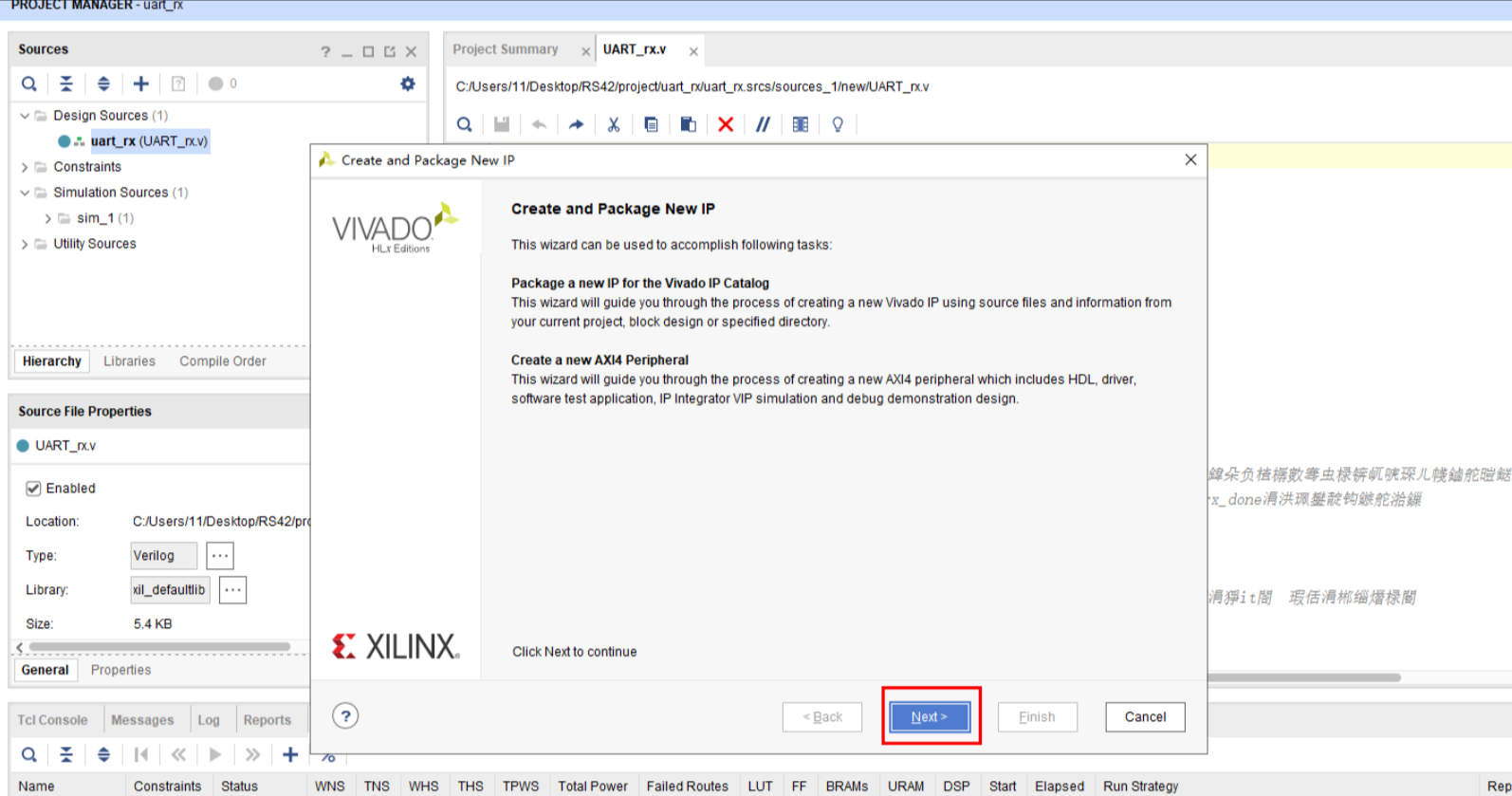Collapse all sources in Sources panel toolbar

coord(66,83)
